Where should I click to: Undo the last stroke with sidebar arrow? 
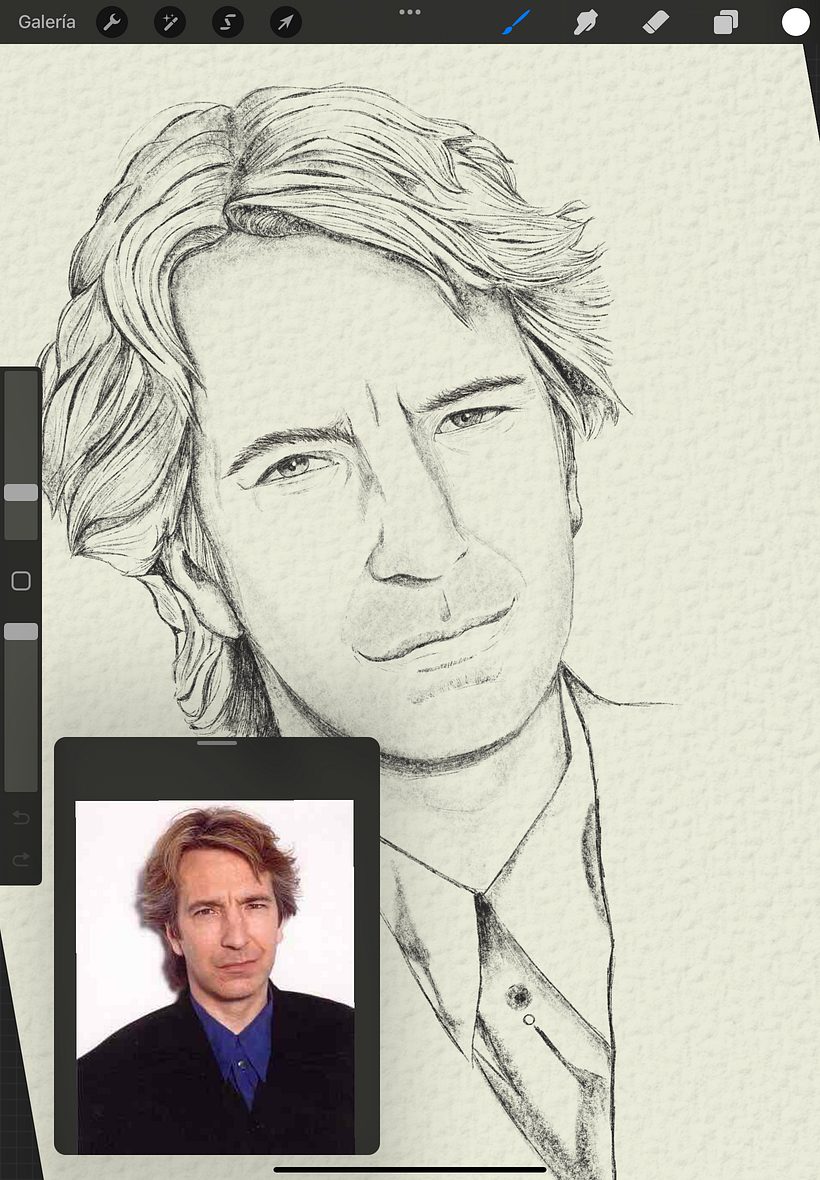coord(21,819)
